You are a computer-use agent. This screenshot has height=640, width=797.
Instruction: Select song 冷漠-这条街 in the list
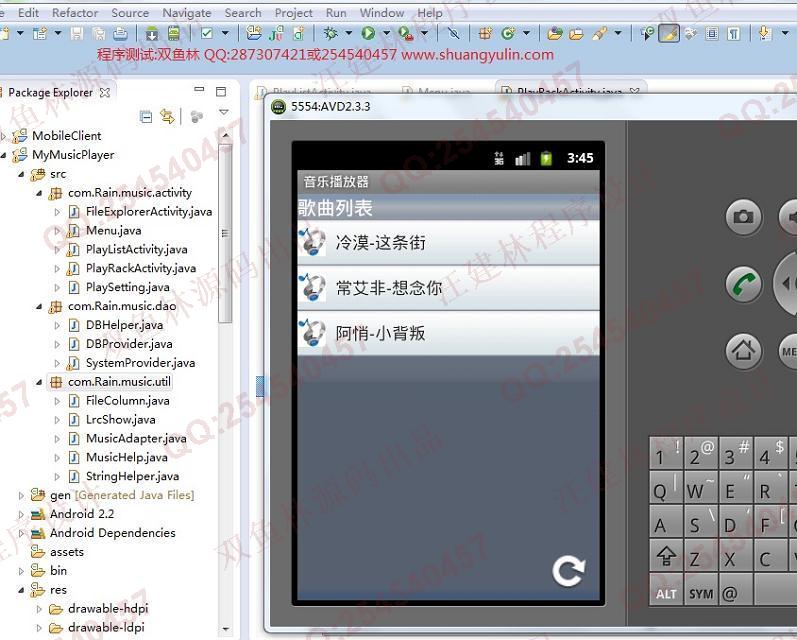[448, 242]
